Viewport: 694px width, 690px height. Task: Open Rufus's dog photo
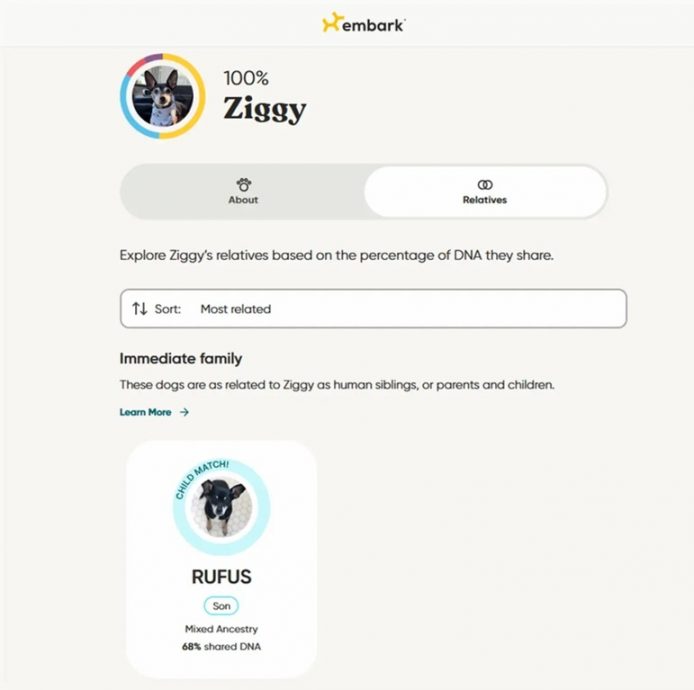(221, 507)
